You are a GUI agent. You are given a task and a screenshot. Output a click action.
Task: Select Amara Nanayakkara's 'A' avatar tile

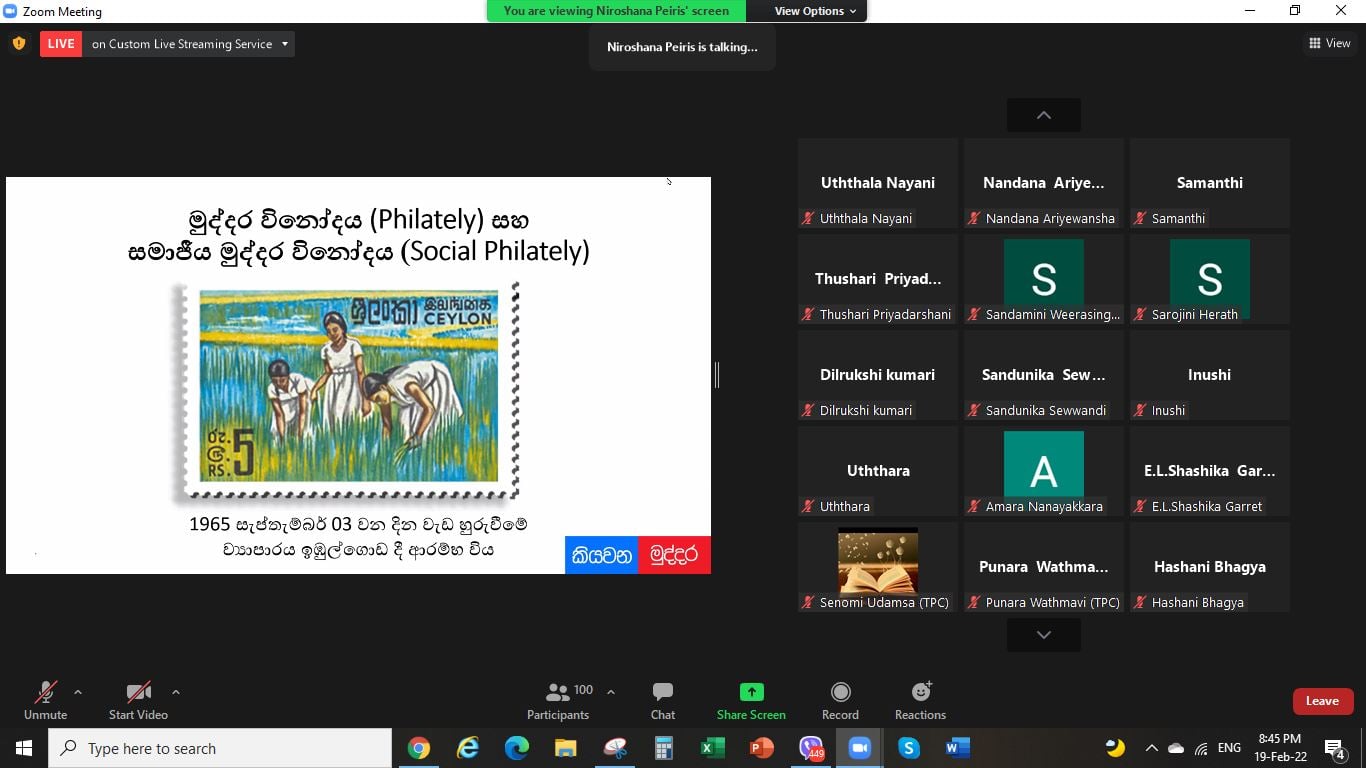[1044, 471]
